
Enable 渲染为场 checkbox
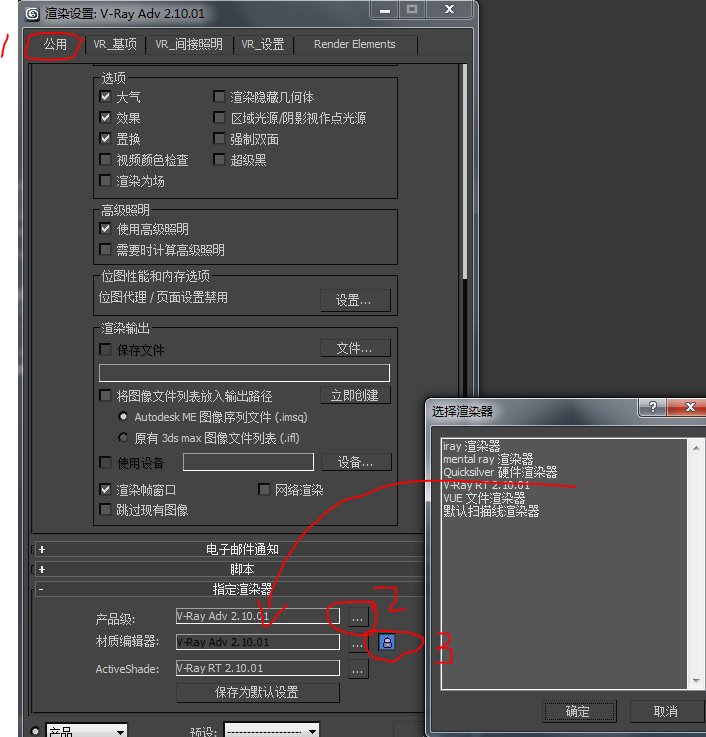105,180
